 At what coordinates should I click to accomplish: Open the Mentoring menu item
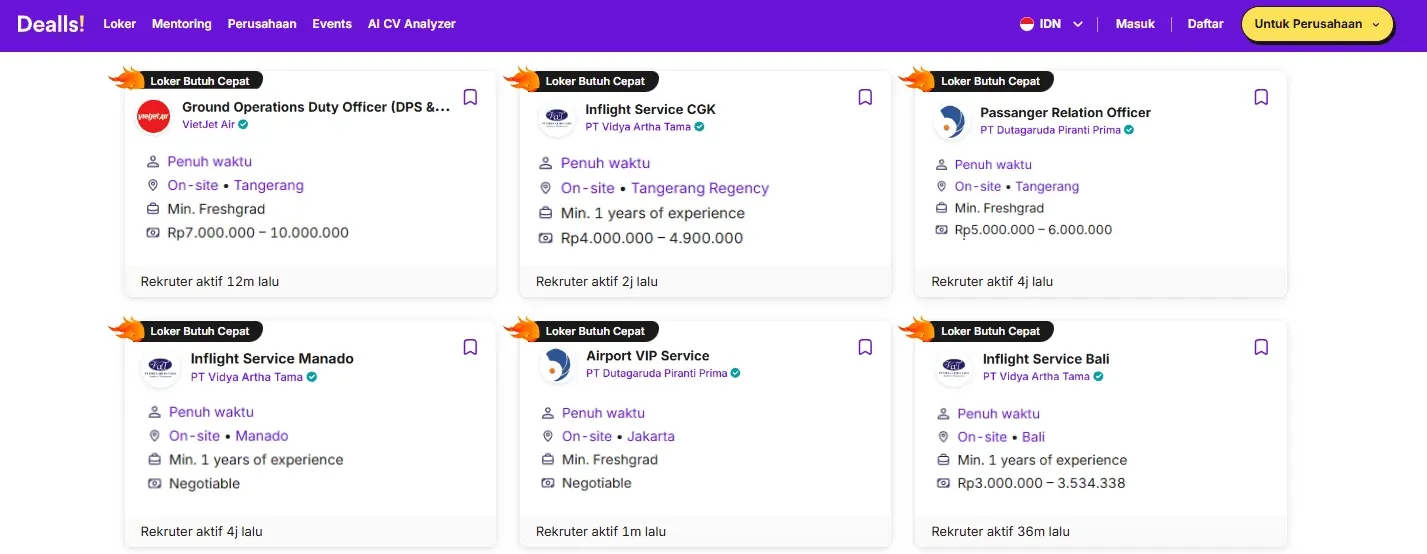[182, 24]
